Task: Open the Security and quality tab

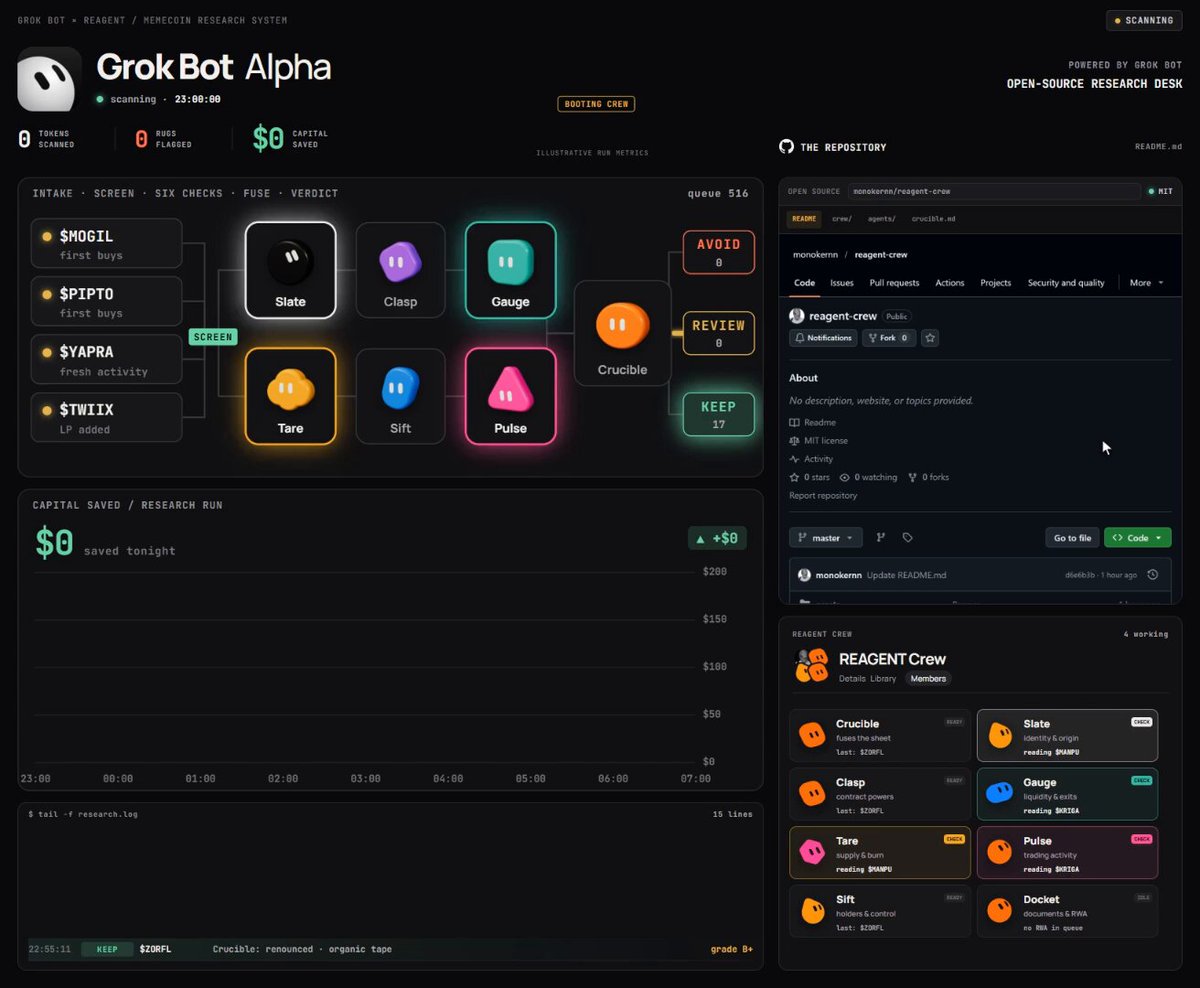Action: (1066, 283)
